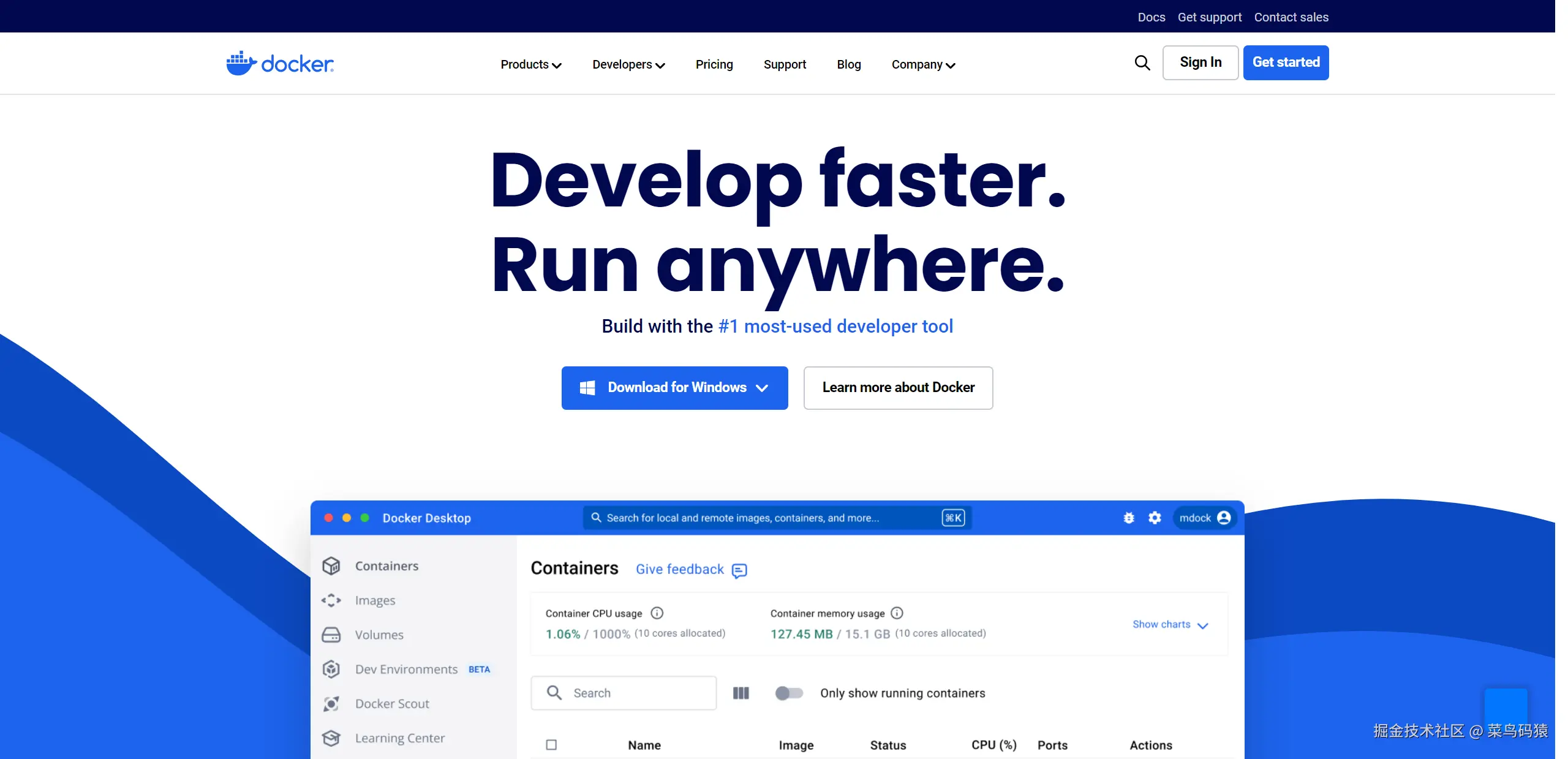Open the column layout icon beside Search

[741, 693]
